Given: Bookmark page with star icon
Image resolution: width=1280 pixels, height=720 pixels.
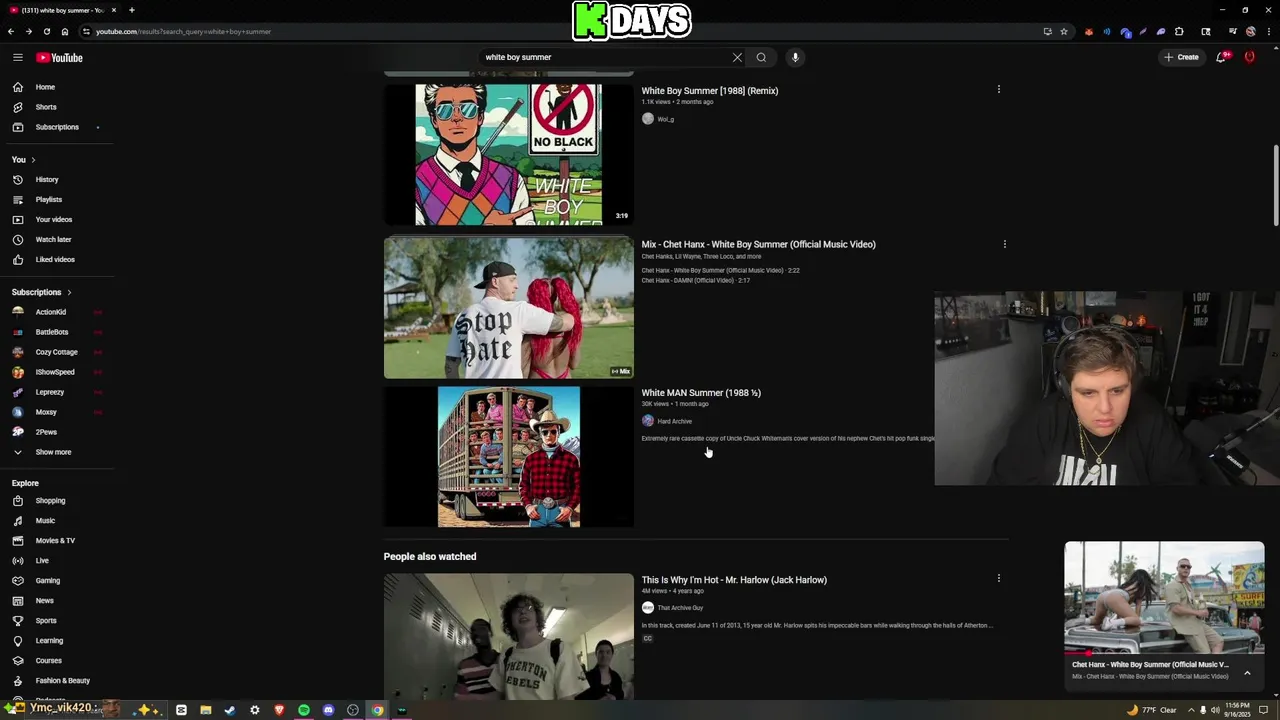Looking at the screenshot, I should coord(1064,31).
